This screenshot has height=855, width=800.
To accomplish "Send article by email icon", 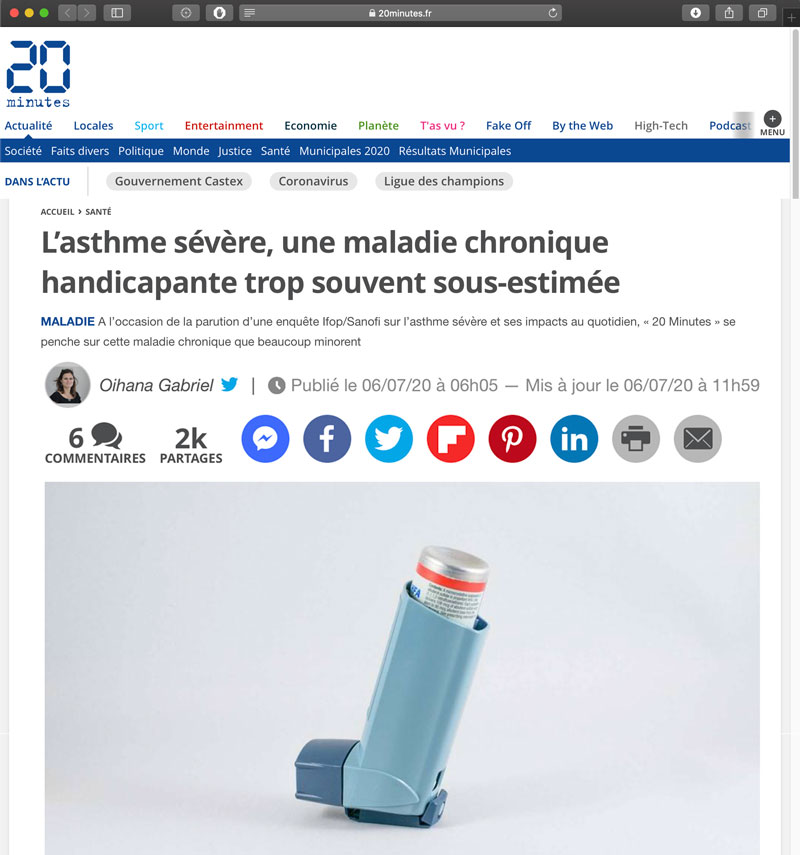I will 698,439.
